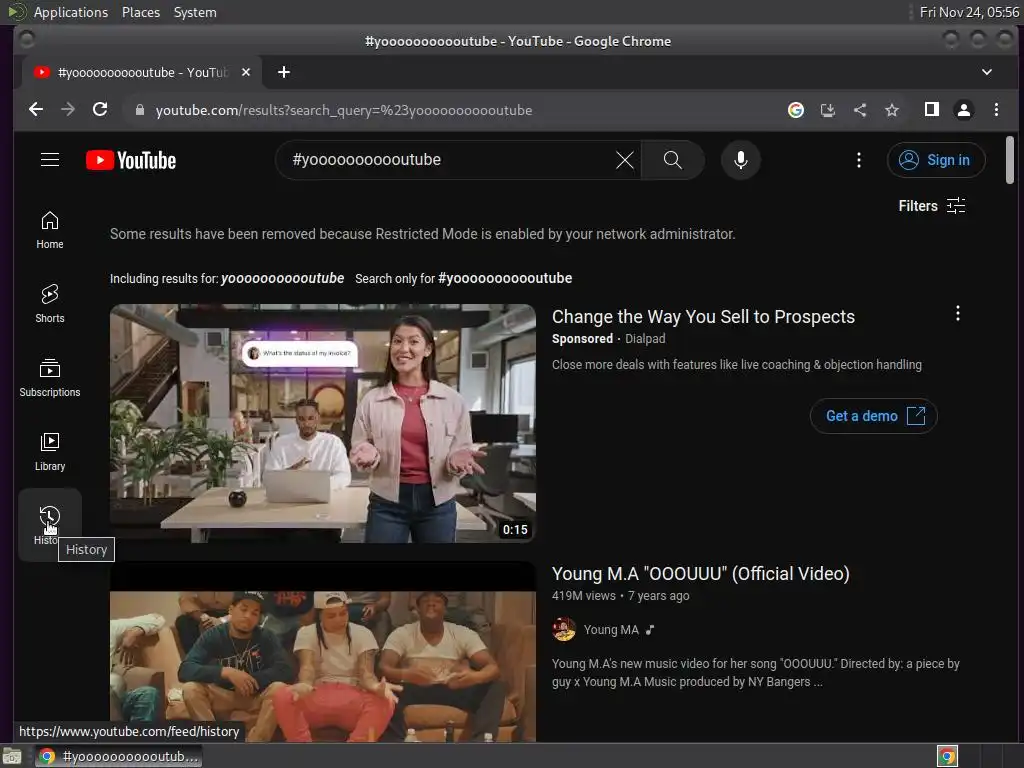Click the YouTube logo
This screenshot has height=768, width=1024.
coord(131,160)
